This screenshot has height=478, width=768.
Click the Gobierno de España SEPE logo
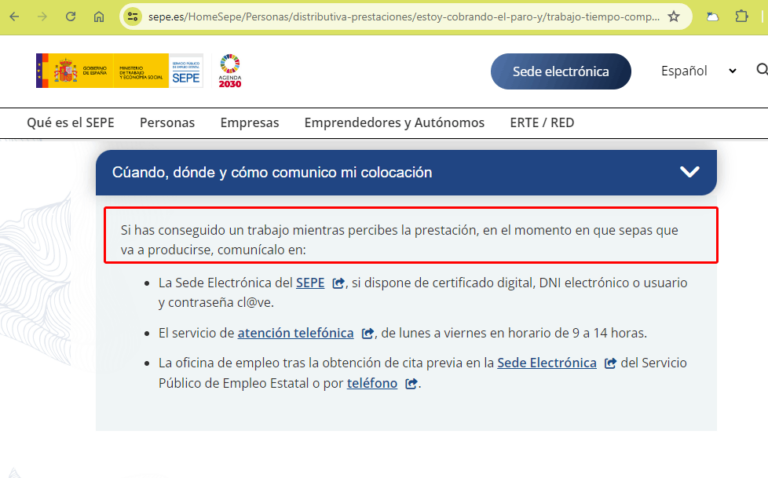pos(120,71)
